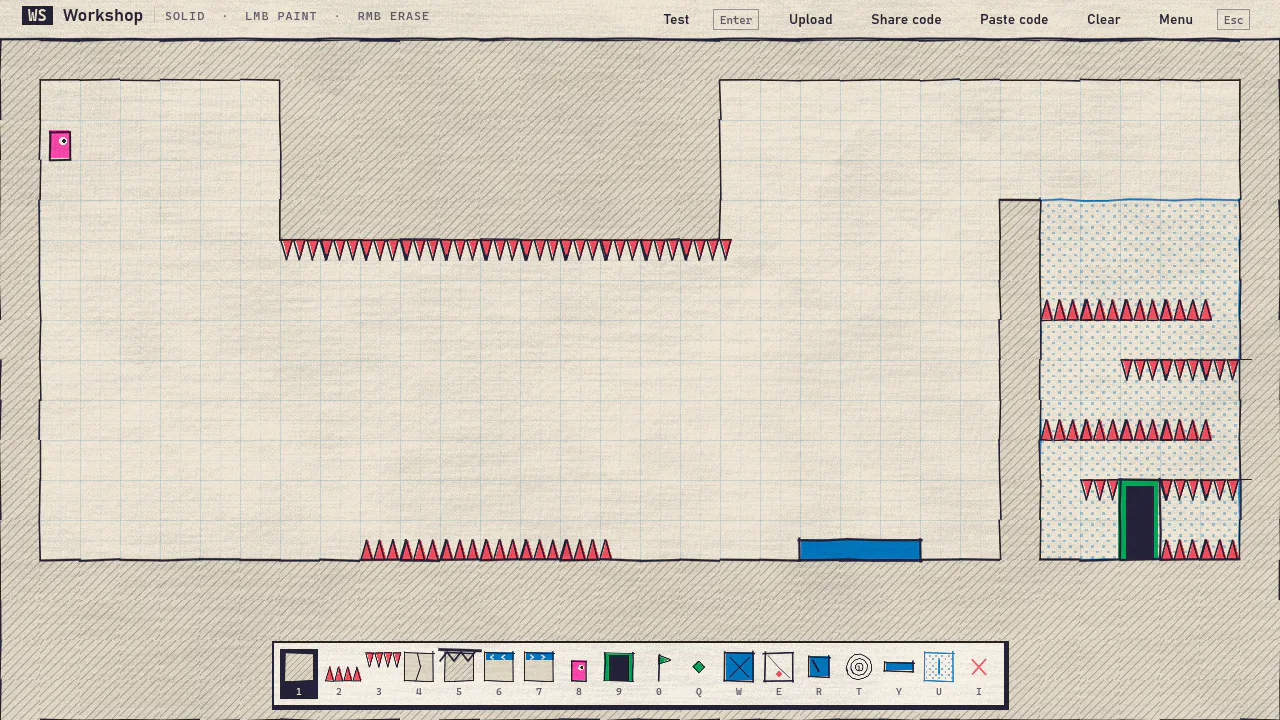Select the left conveyor tile (slot 6)
This screenshot has height=720, width=1280.
coord(499,667)
